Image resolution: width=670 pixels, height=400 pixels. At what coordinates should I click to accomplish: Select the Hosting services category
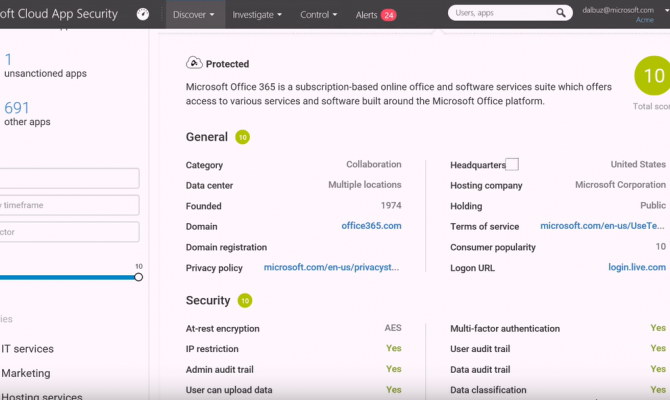(42, 396)
